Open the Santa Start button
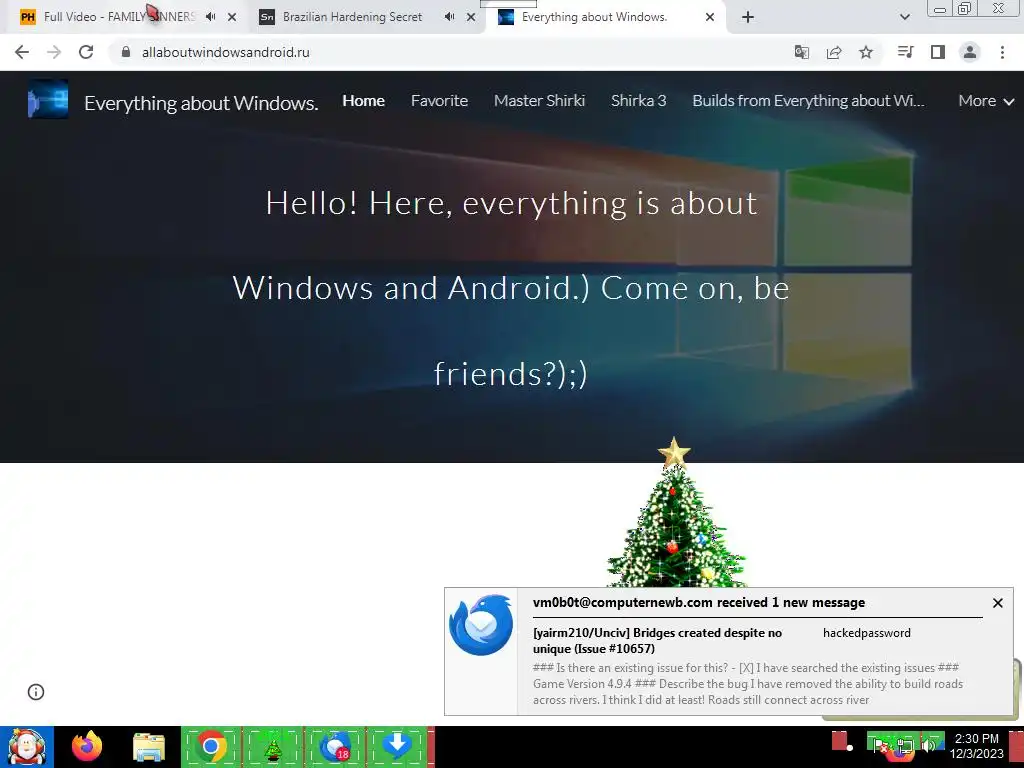Image resolution: width=1024 pixels, height=768 pixels. pyautogui.click(x=27, y=747)
